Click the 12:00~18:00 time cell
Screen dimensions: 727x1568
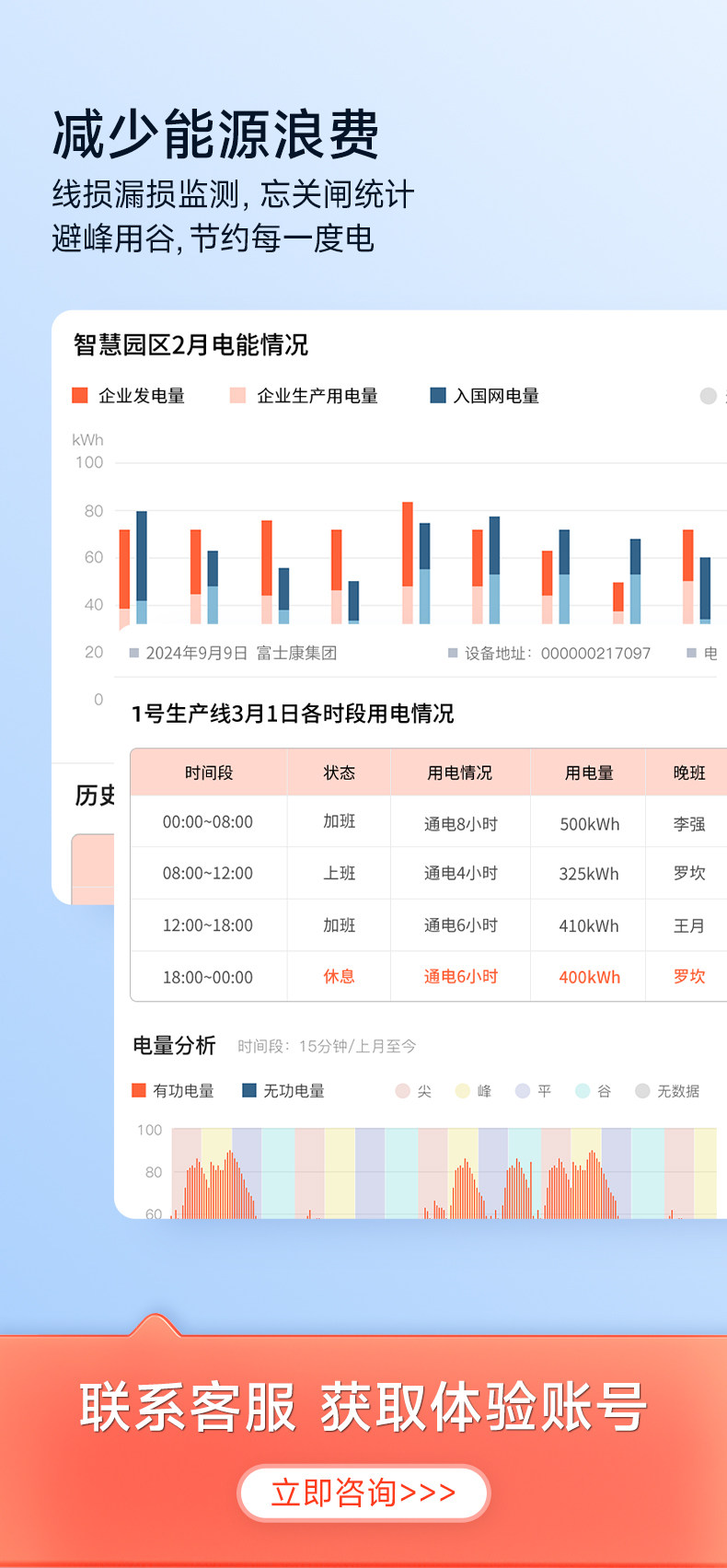coord(208,925)
